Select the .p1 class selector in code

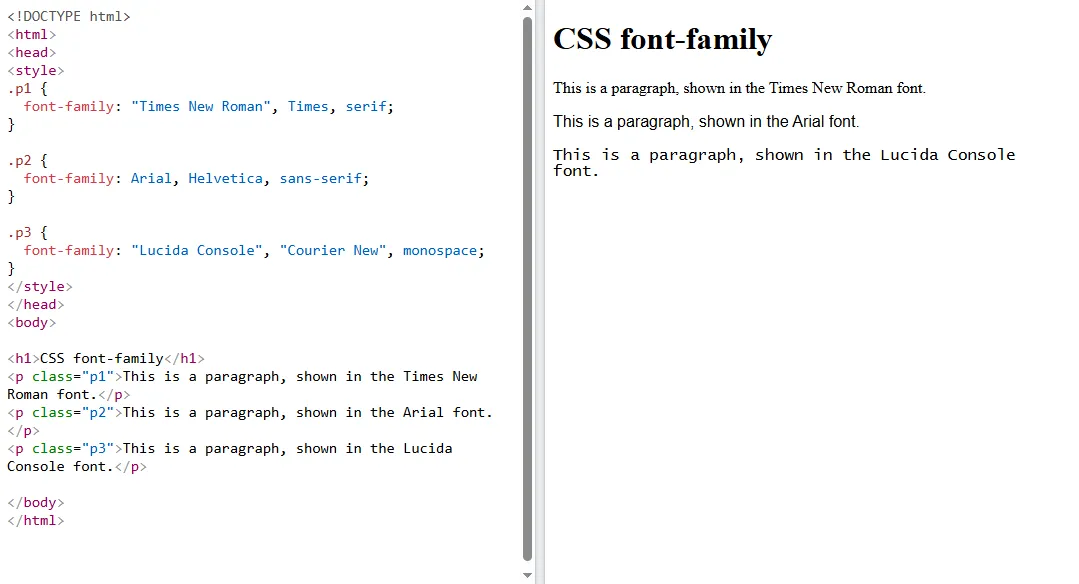[x=18, y=88]
